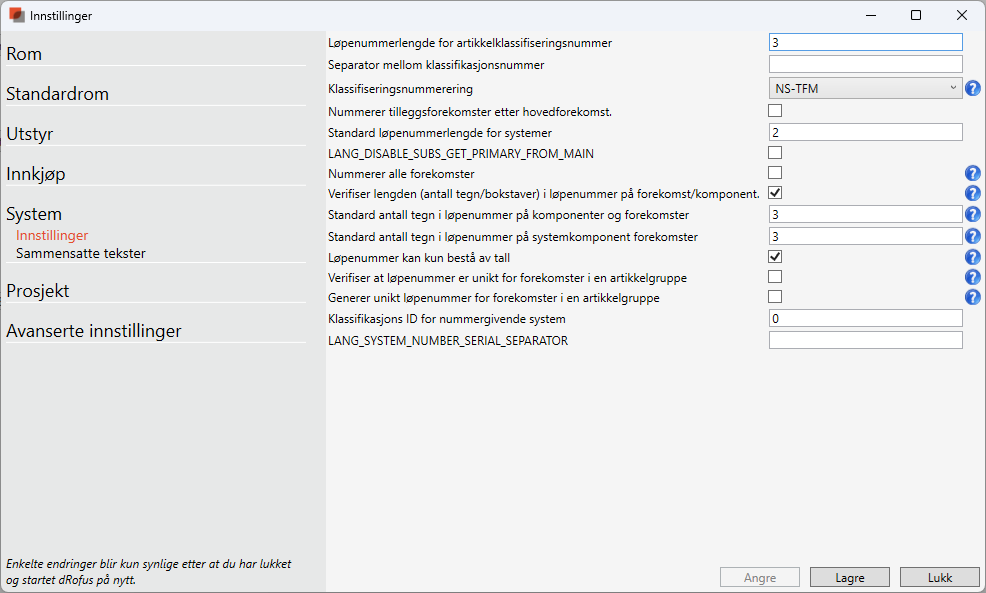Screen dimensions: 986x593
Task: Tick LANG_DISABLE_SUBS_GET_PRIMARY_FROM_MAIN checkbox
Action: 775,153
